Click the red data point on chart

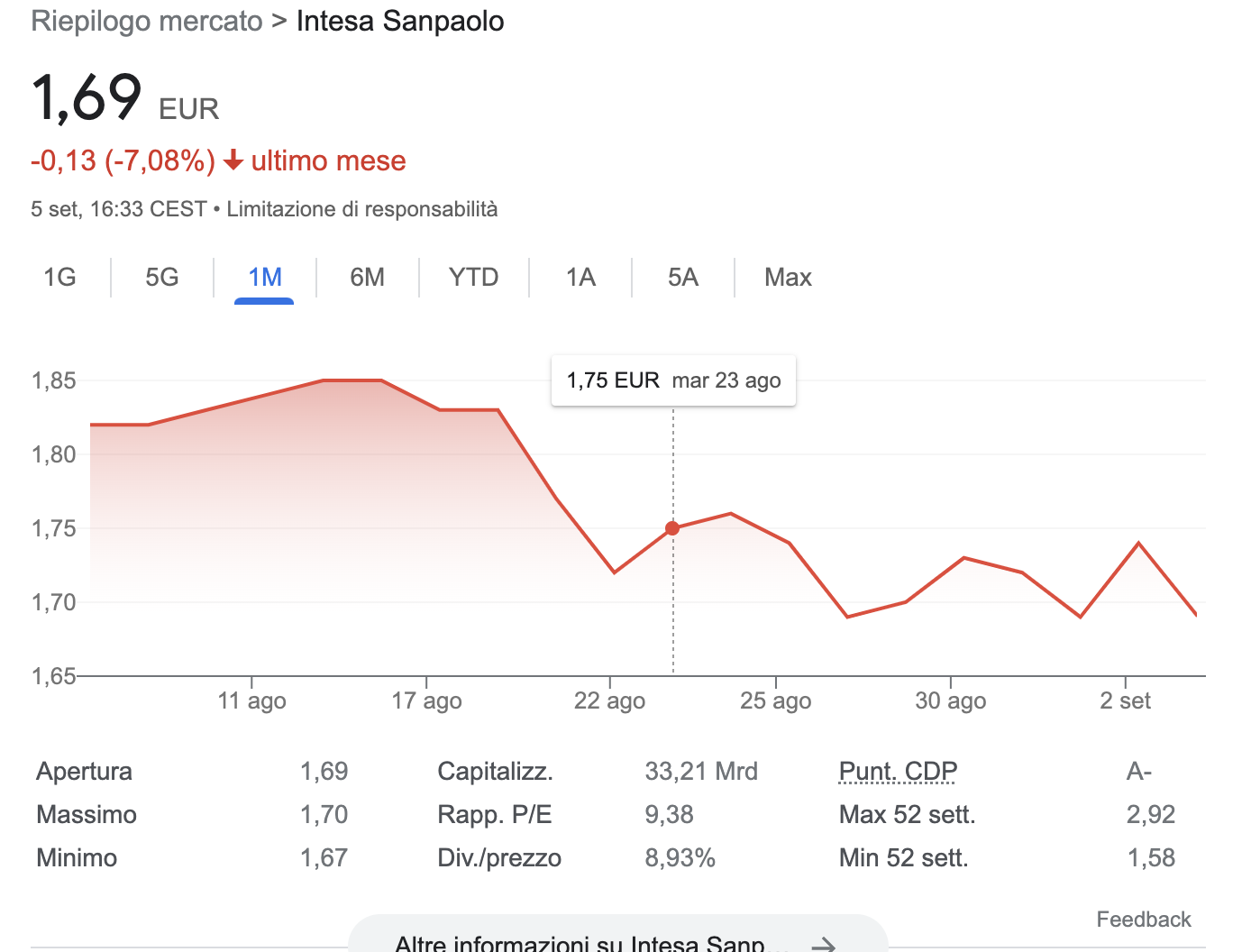[x=672, y=528]
